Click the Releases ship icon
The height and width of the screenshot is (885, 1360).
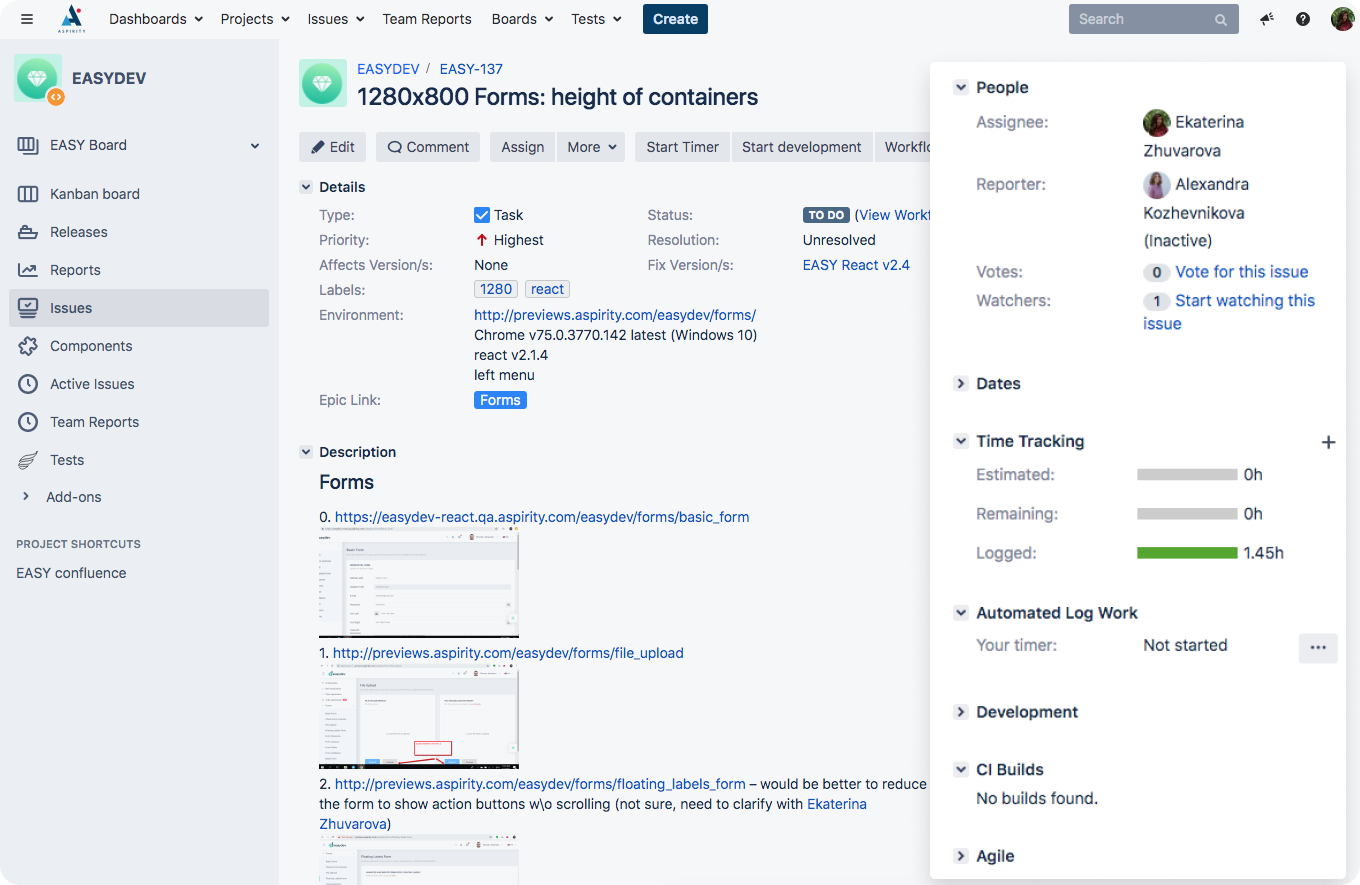tap(28, 232)
